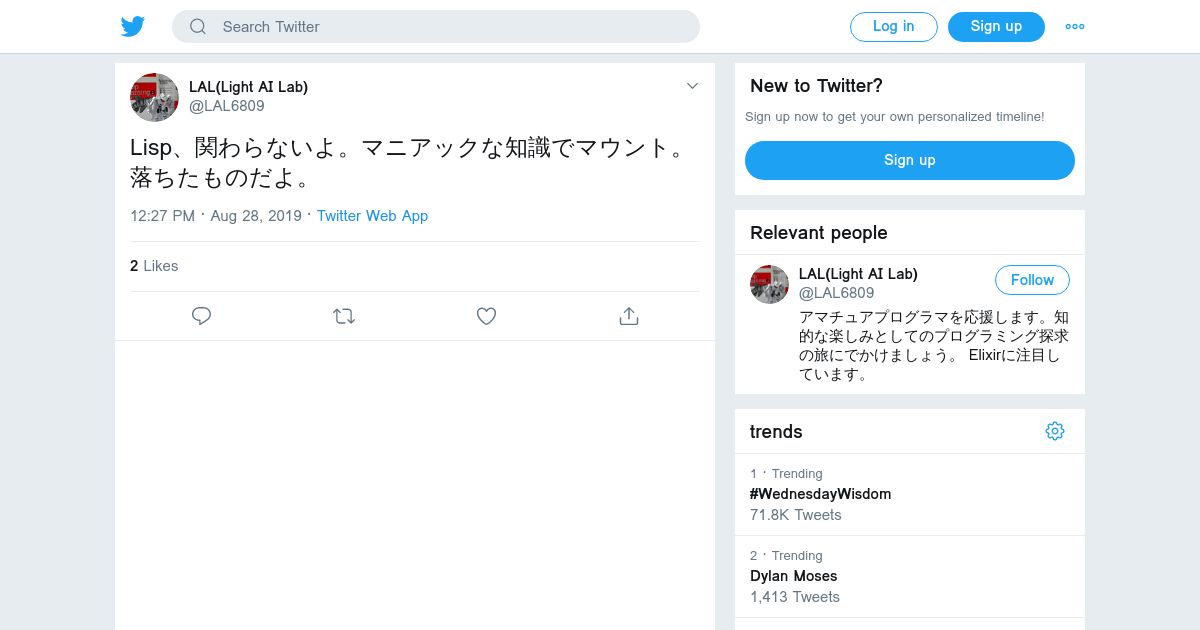Click the Log in button
The width and height of the screenshot is (1200, 630).
[x=893, y=27]
